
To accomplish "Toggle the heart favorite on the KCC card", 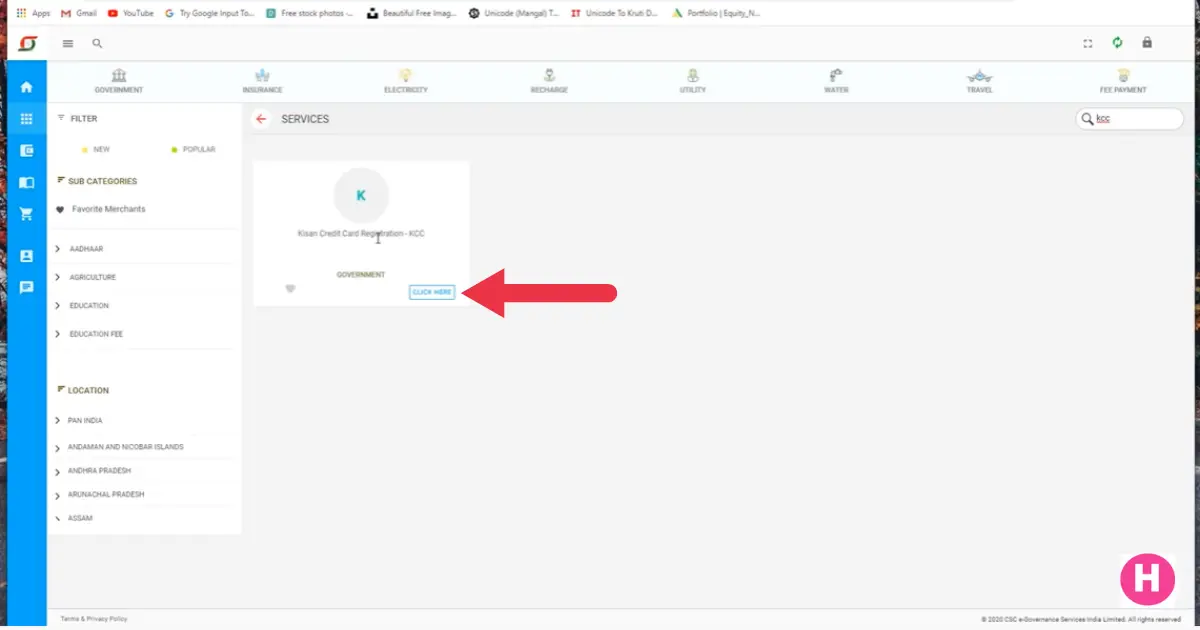I will [x=290, y=289].
